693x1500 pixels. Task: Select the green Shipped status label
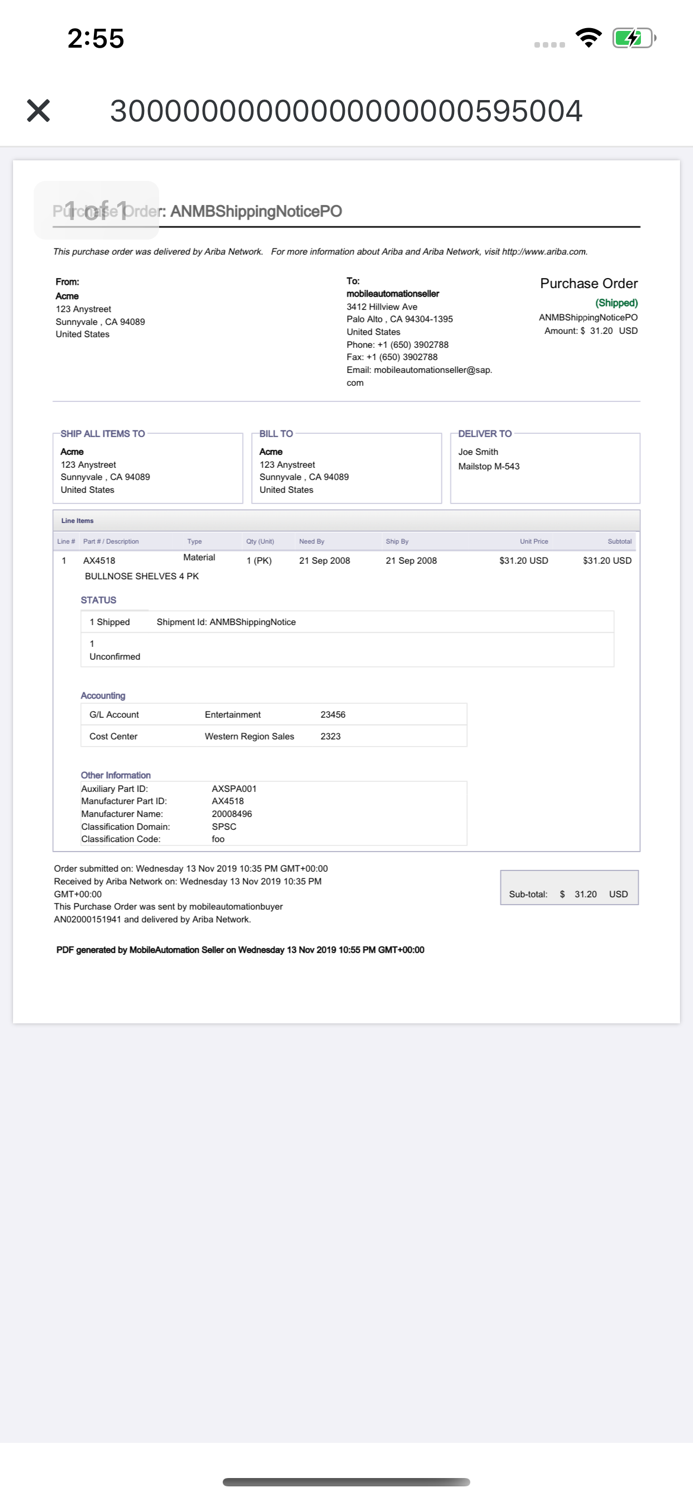616,302
